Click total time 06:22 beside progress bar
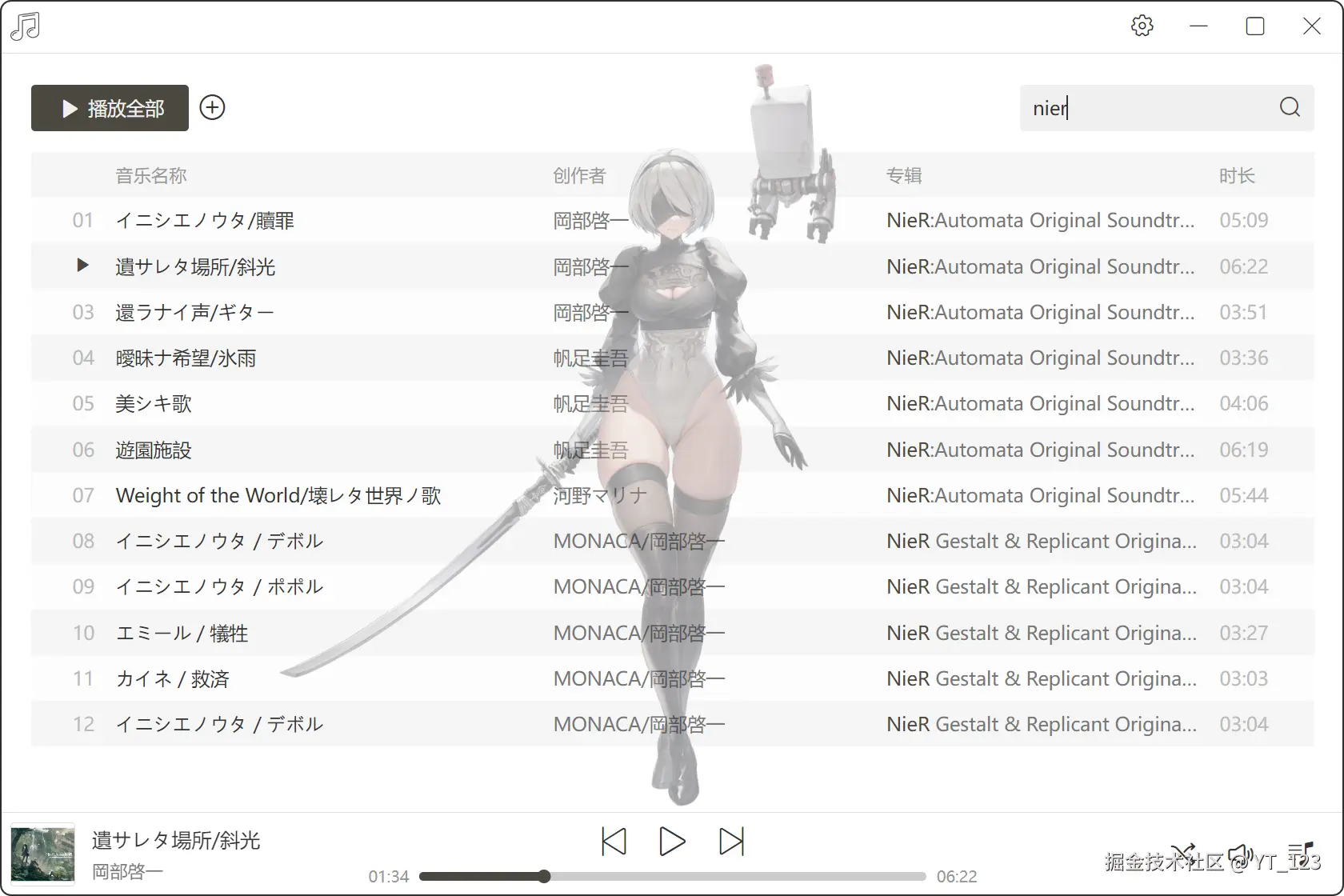 [x=957, y=877]
